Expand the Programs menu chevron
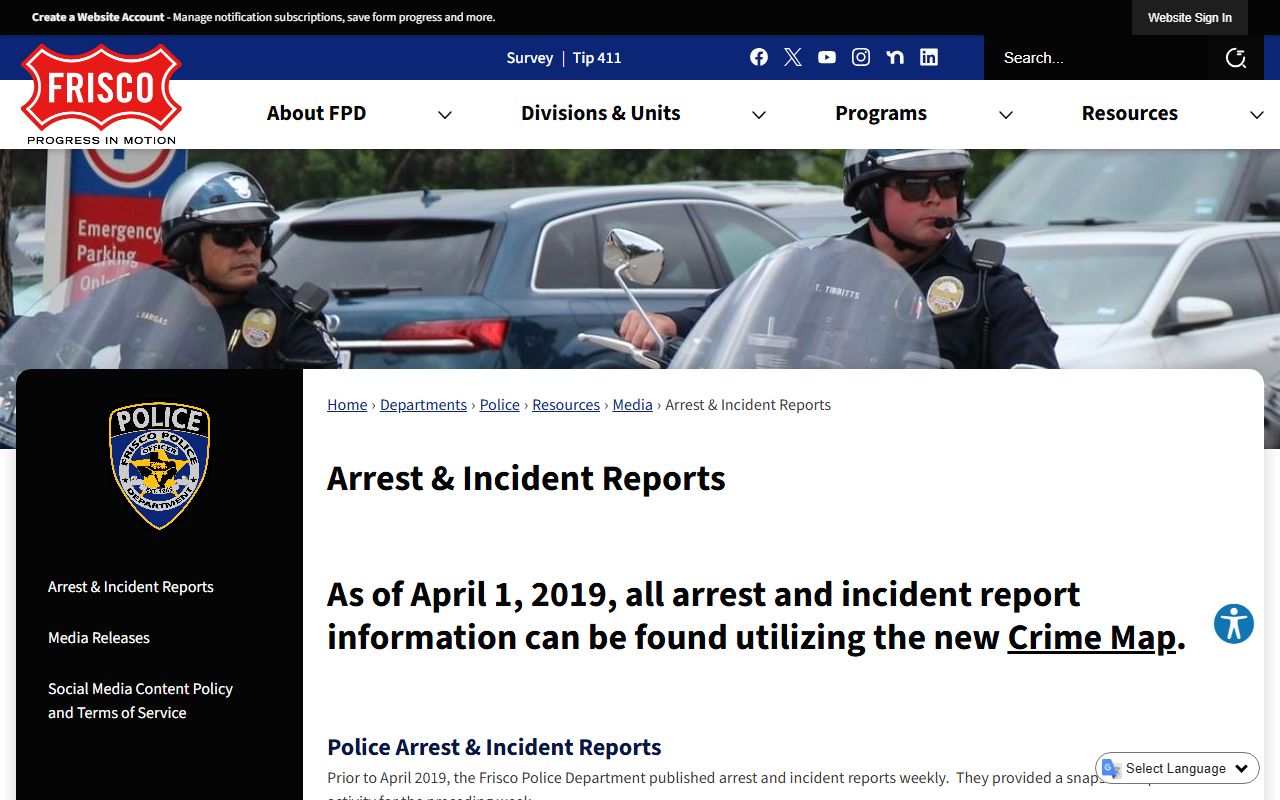1280x800 pixels. point(1006,115)
